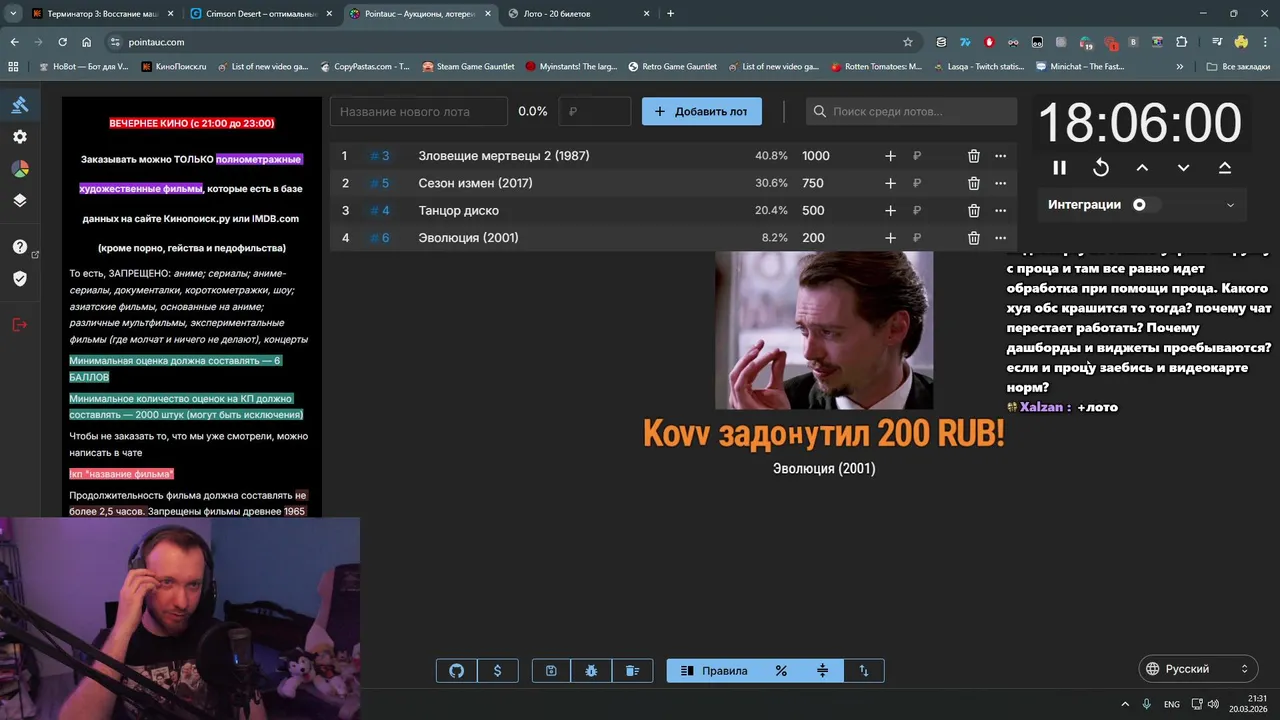This screenshot has height=720, width=1280.
Task: Focus the new lot ruble amount field
Action: tap(595, 111)
